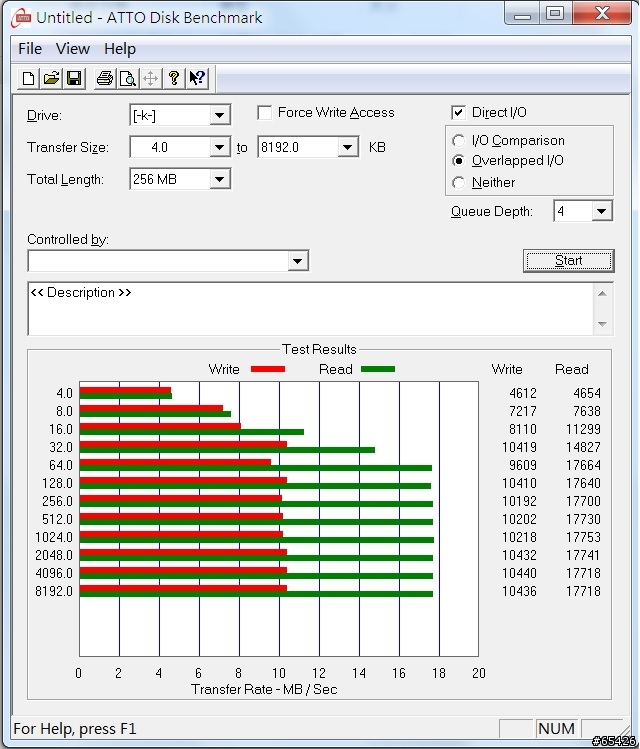The image size is (640, 749).
Task: Maximize the ATTO Disk Benchmark window
Action: click(x=555, y=13)
